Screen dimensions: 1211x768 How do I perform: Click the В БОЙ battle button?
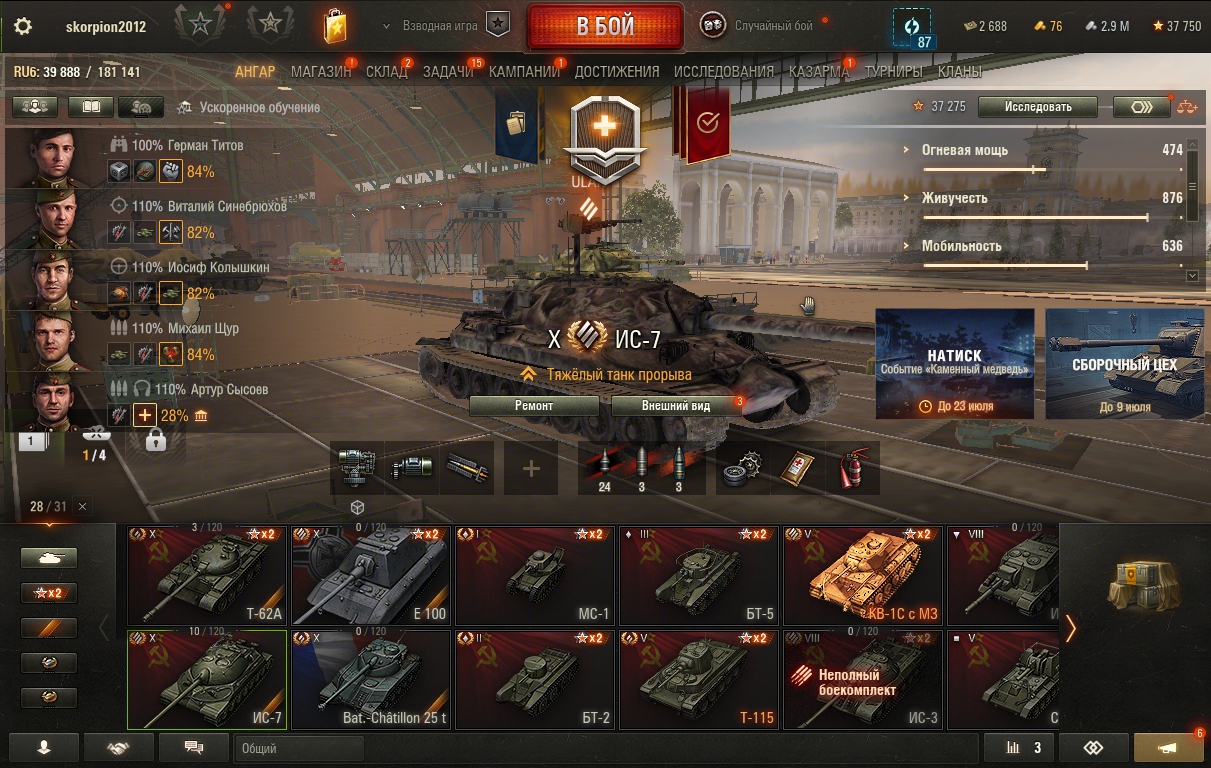[x=605, y=27]
